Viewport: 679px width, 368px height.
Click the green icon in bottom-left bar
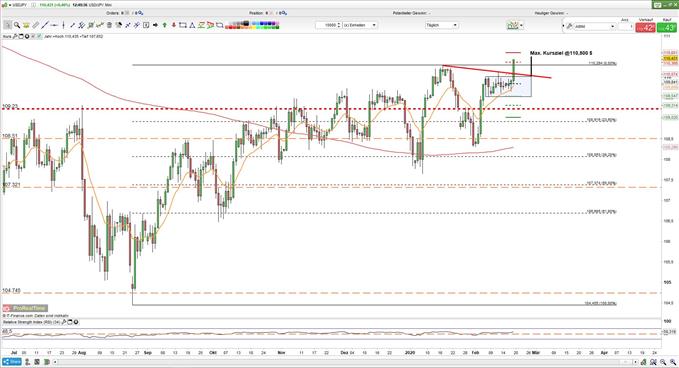47,362
